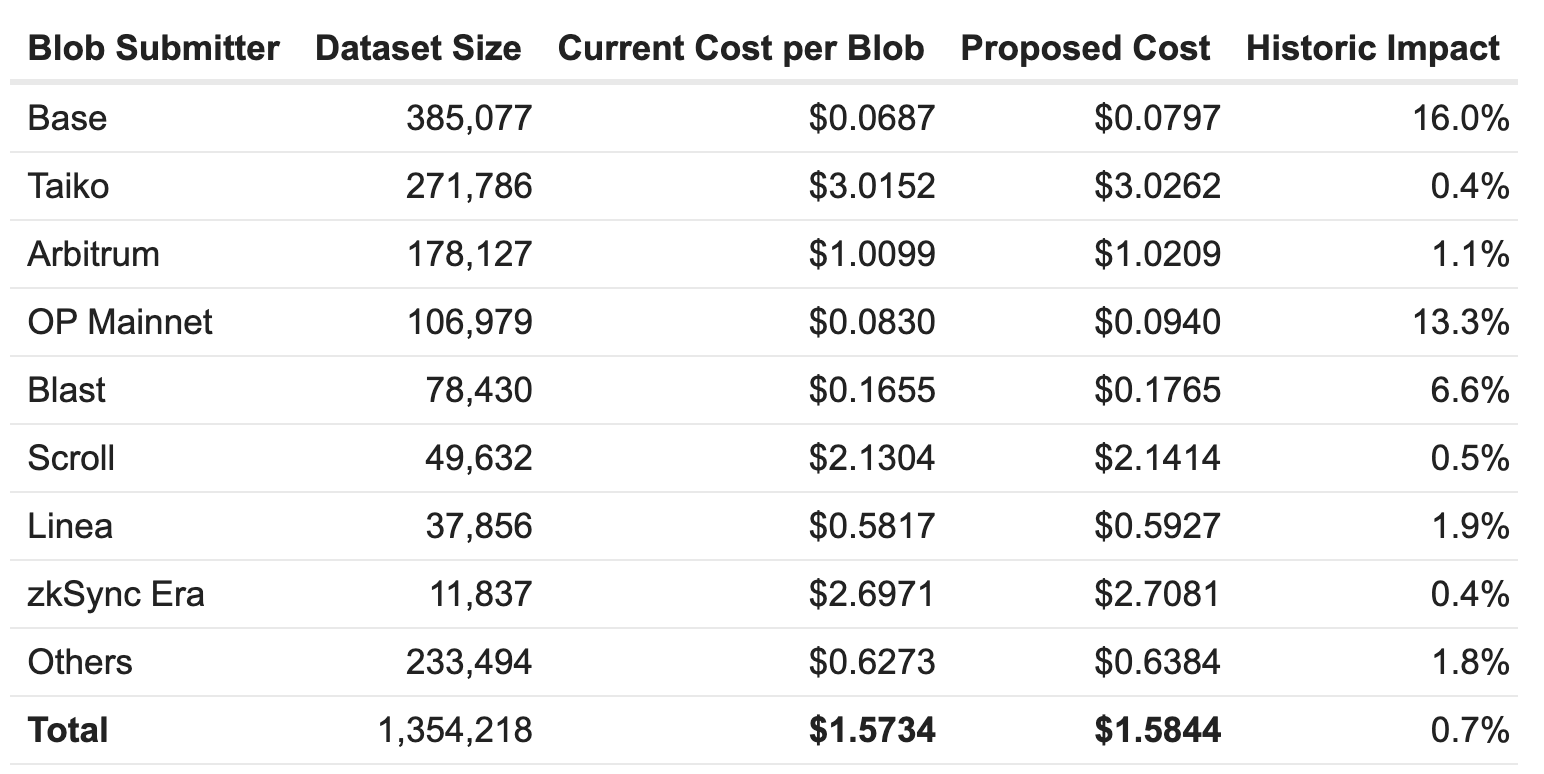Click Total proposed cost $1.5844
The image size is (1544, 774).
(1157, 730)
